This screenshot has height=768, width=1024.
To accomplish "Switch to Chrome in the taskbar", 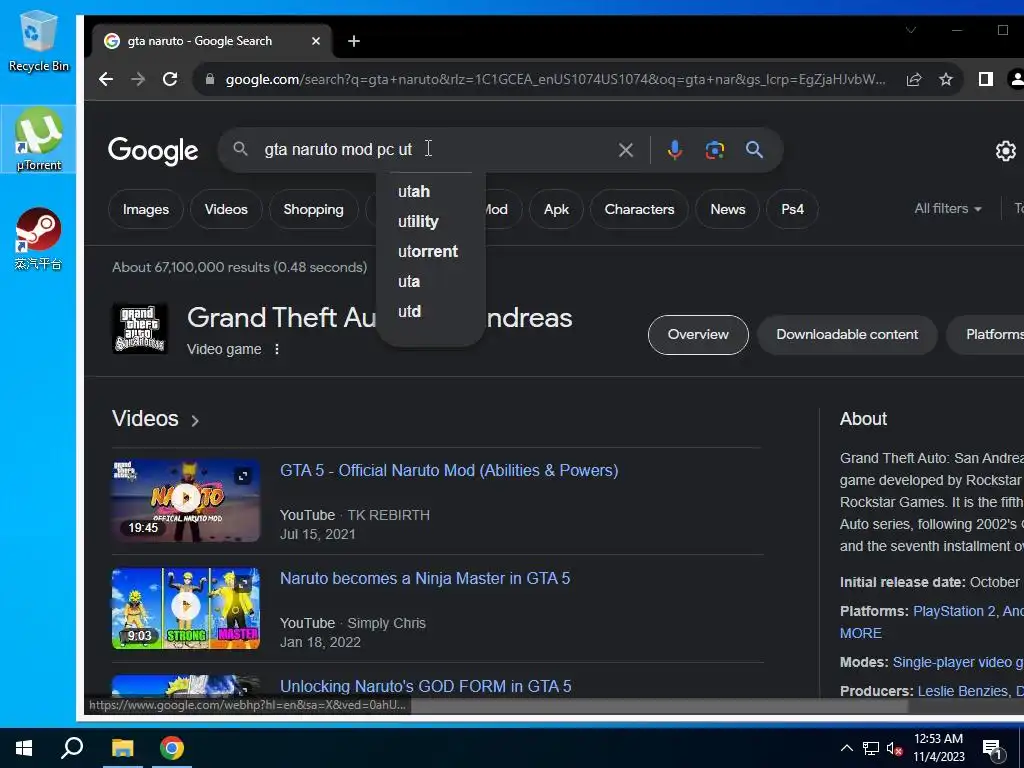I will pos(172,748).
